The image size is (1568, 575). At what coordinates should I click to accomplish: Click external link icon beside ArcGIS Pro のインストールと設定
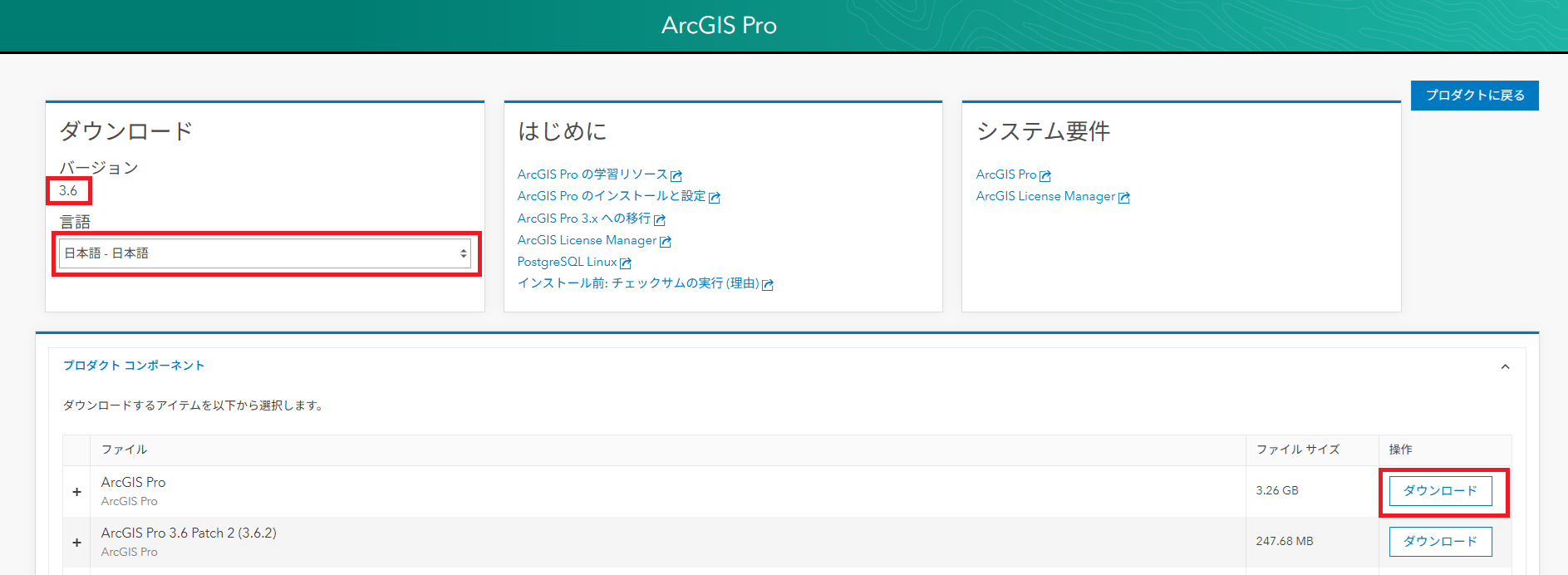(x=715, y=197)
